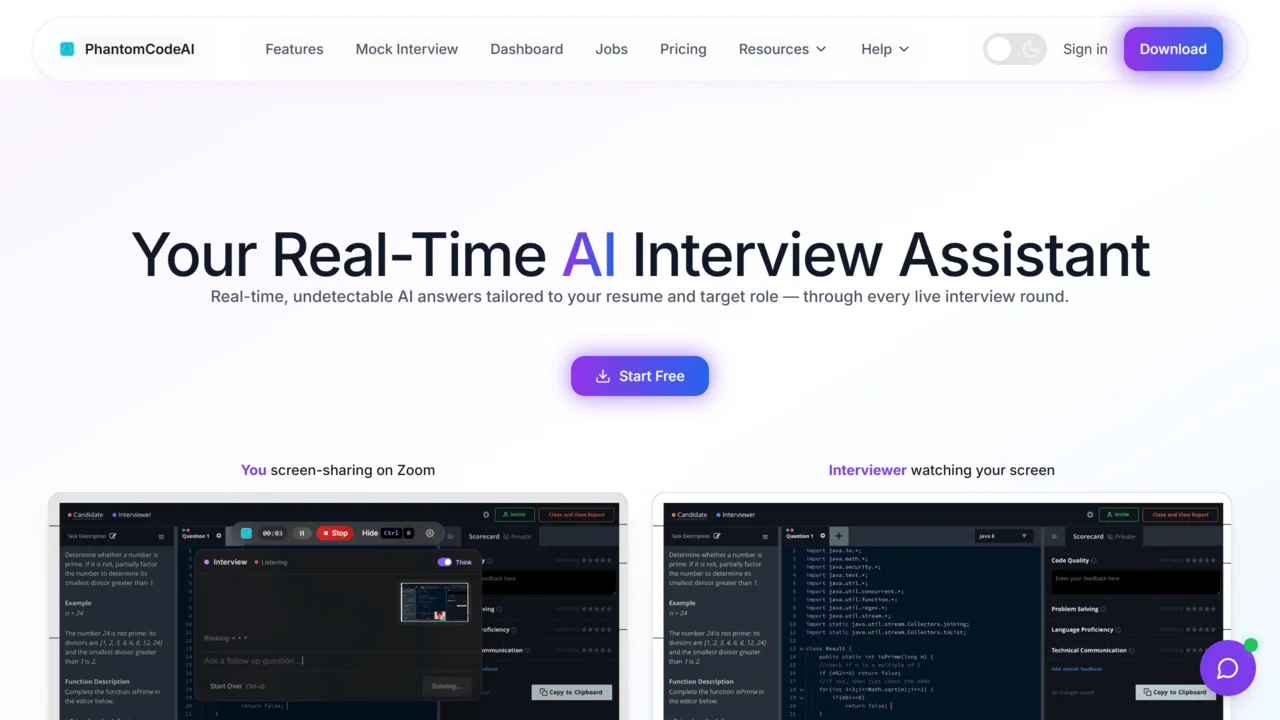Click the purple Download button
Screen dimensions: 1280x720
(1173, 49)
